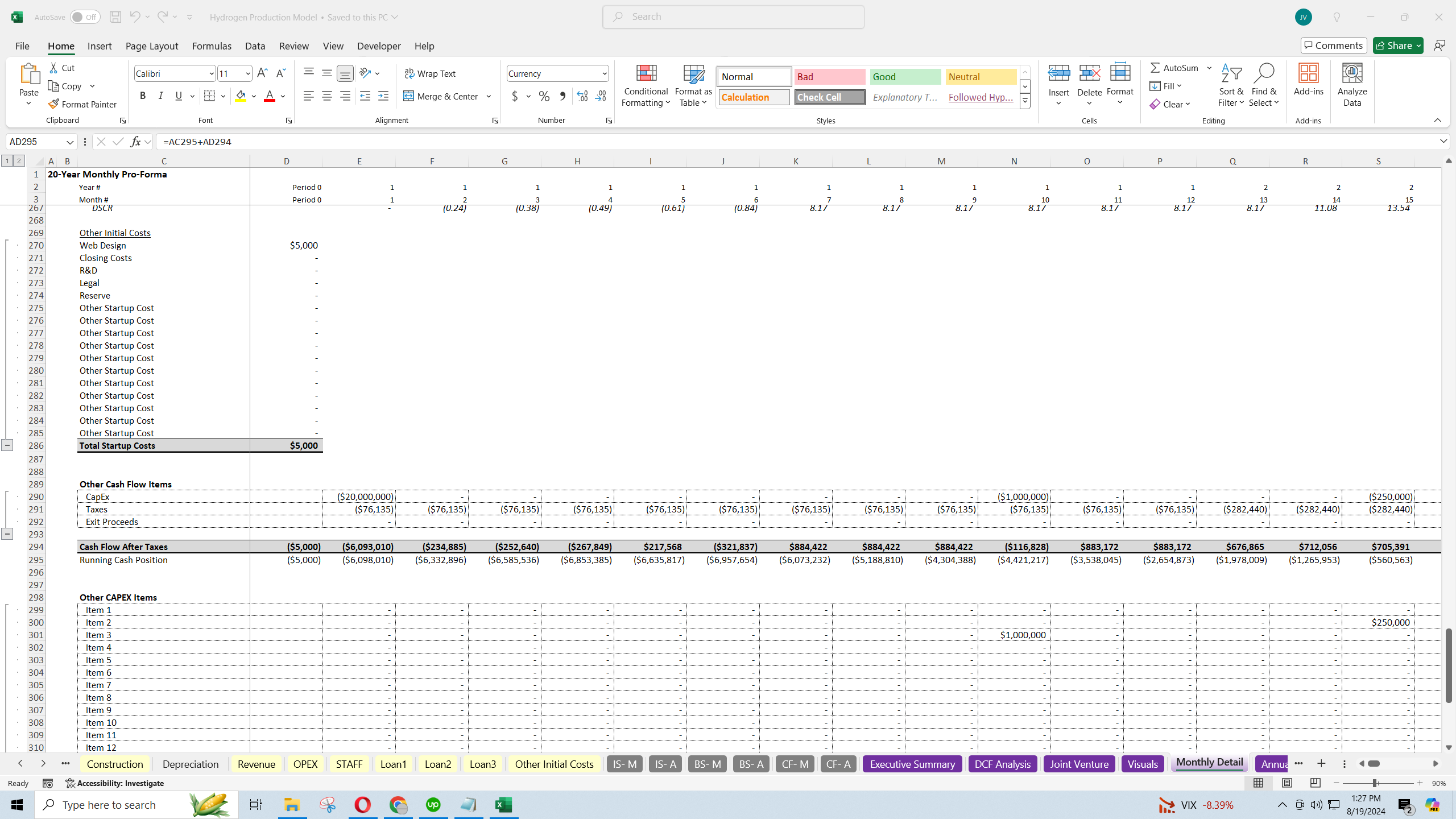Toggle AutoSave switch on
Image resolution: width=1456 pixels, height=819 pixels.
coord(85,17)
